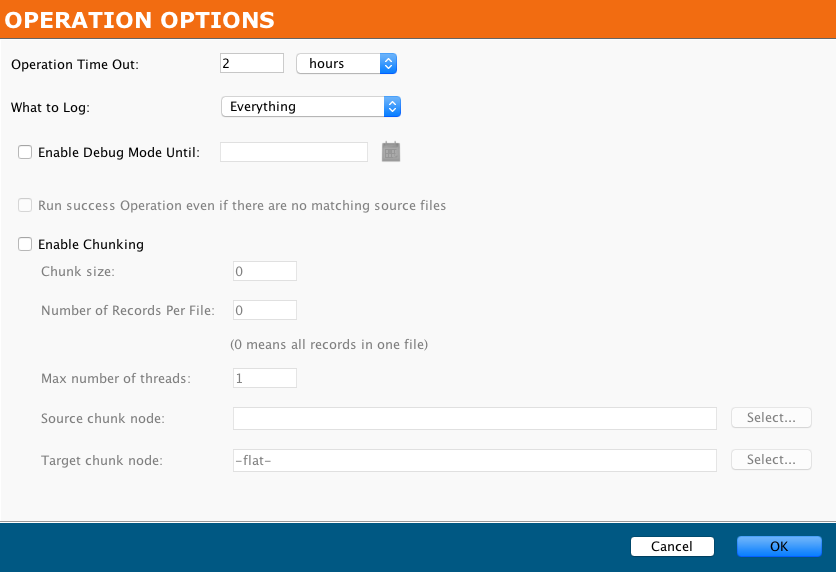The width and height of the screenshot is (836, 572).
Task: Open the calendar date picker icon
Action: [391, 152]
